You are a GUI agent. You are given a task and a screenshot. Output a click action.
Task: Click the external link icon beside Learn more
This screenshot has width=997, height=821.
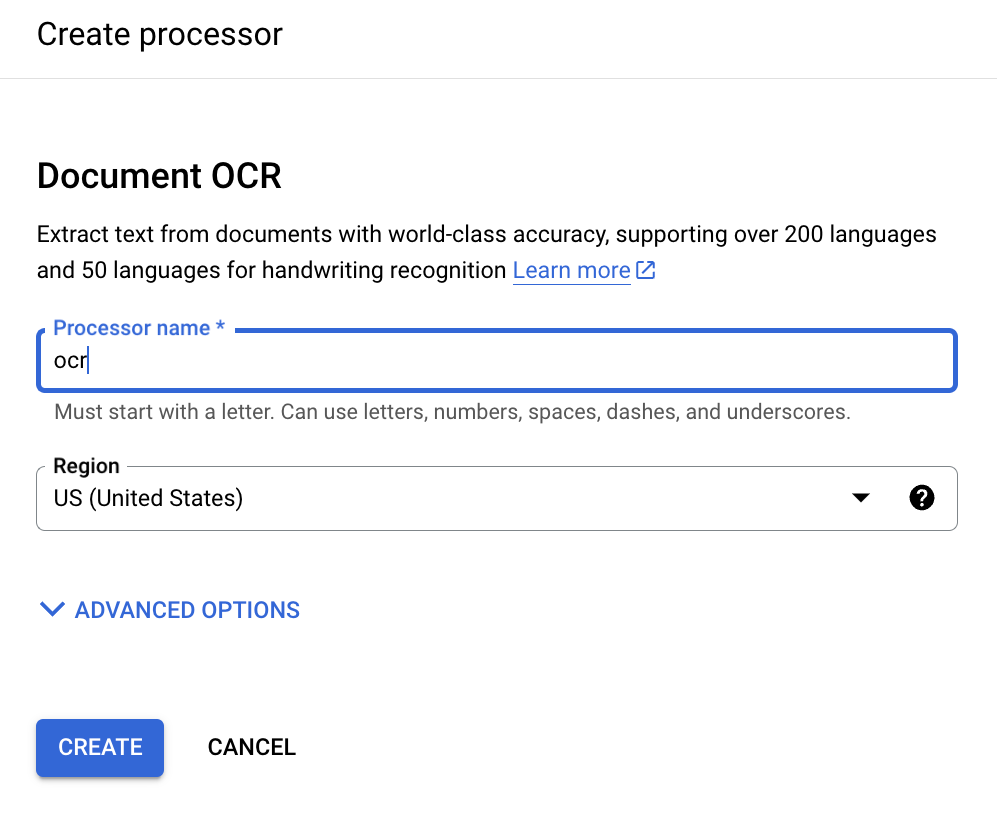(646, 270)
